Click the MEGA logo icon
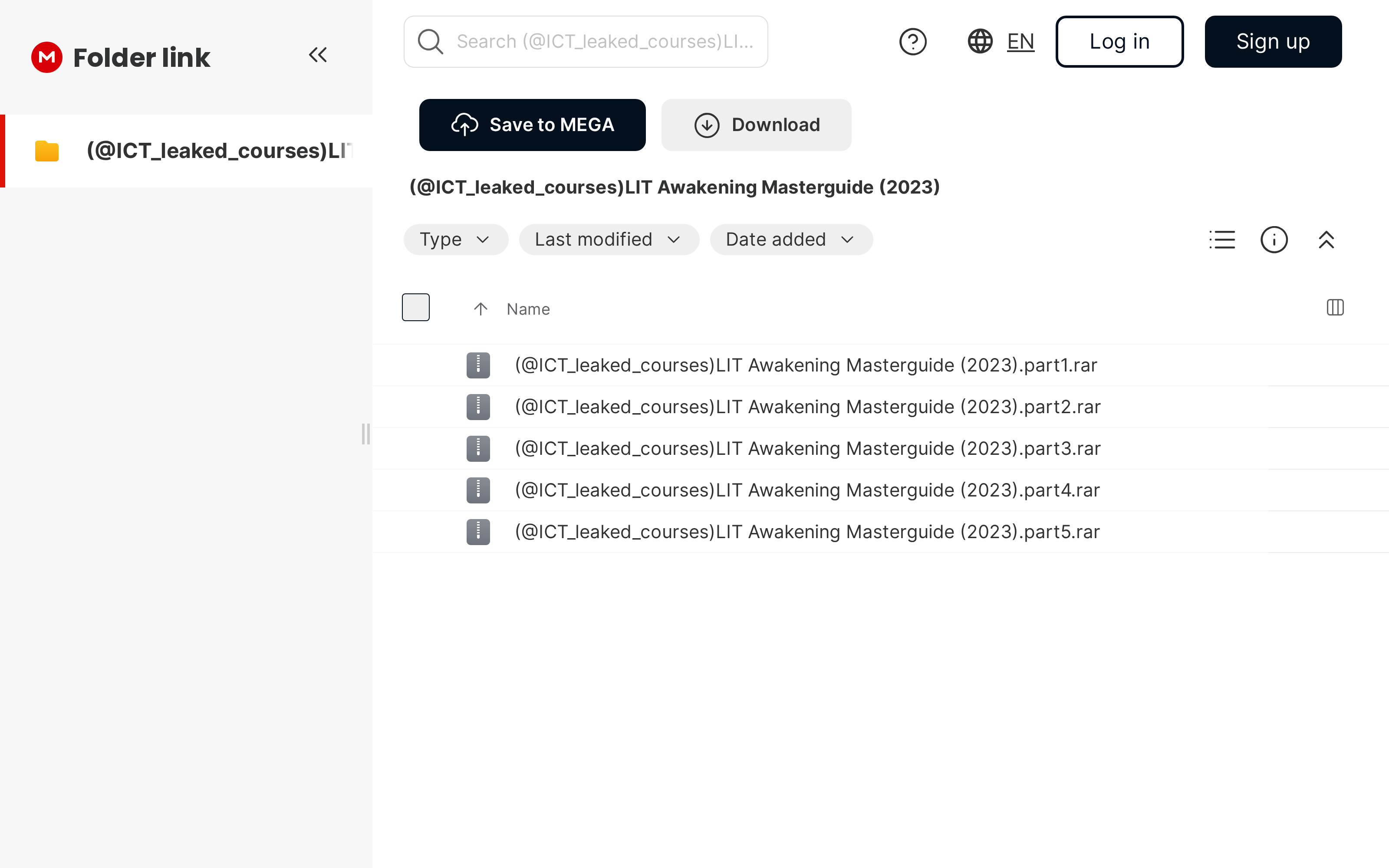The height and width of the screenshot is (868, 1389). pyautogui.click(x=46, y=57)
